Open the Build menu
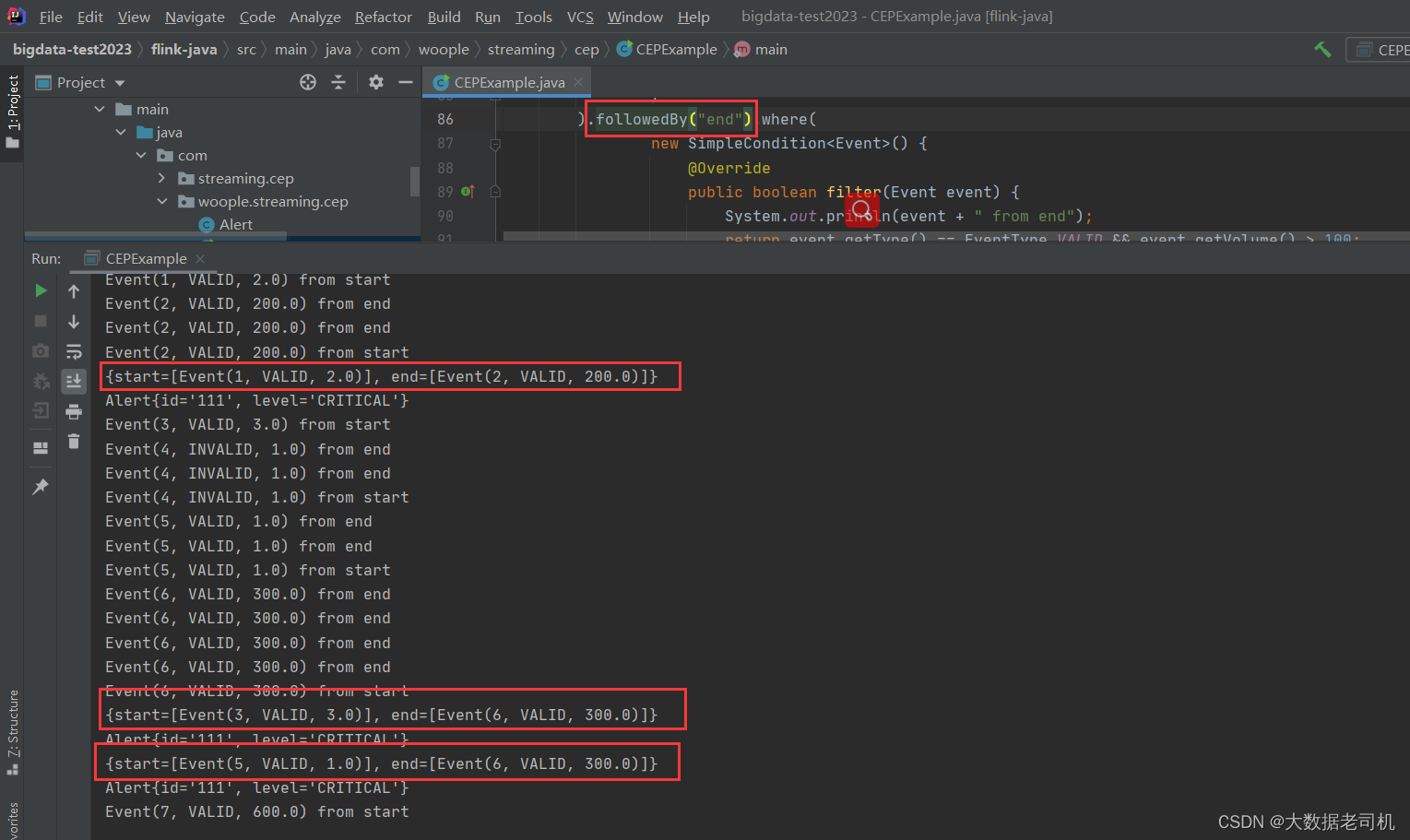 pyautogui.click(x=444, y=17)
